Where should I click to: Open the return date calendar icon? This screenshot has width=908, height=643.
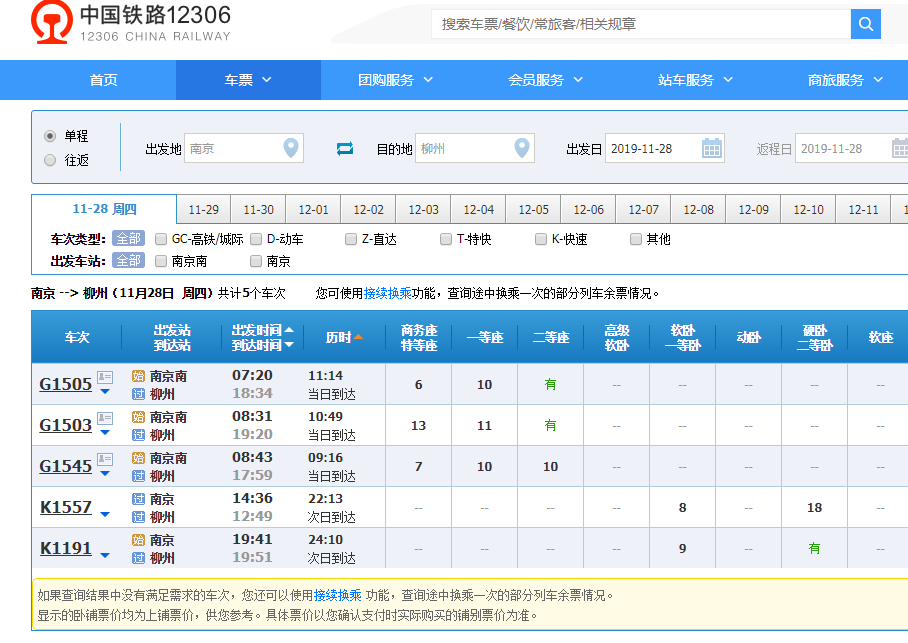click(900, 148)
